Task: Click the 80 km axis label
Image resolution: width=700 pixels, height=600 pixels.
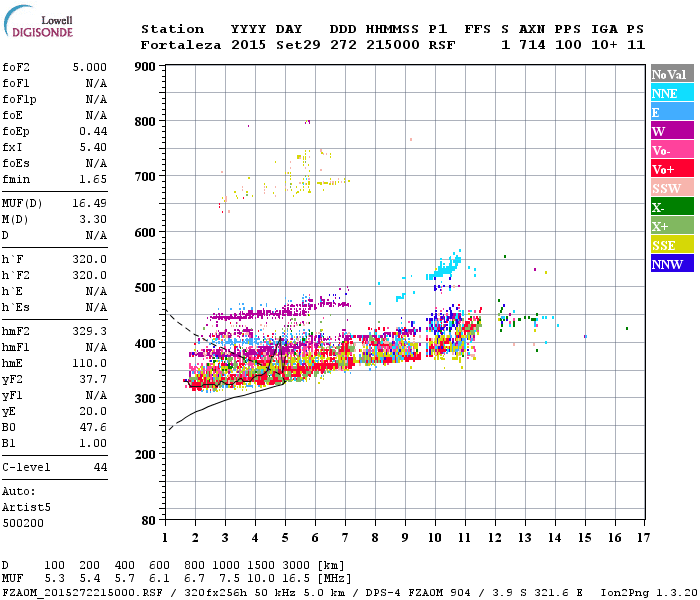Action: [149, 520]
